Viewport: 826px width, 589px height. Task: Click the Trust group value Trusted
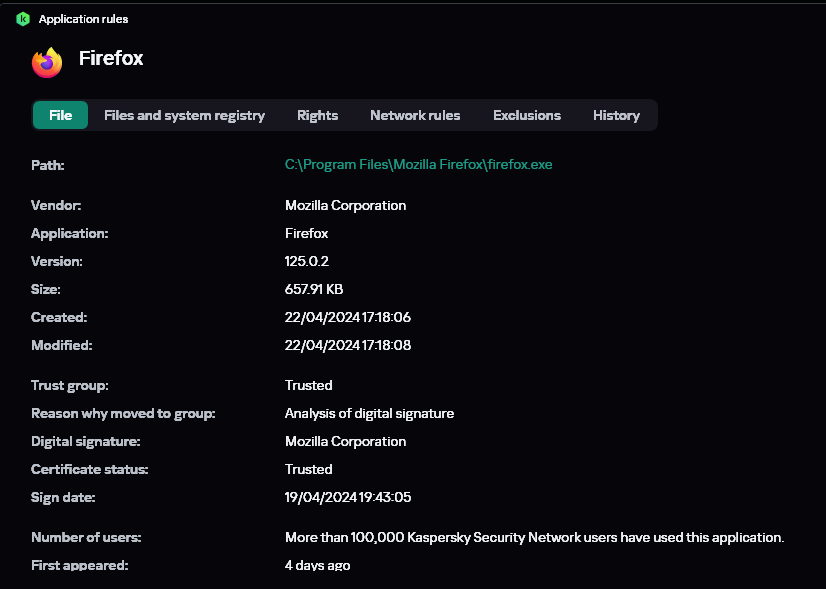click(308, 385)
